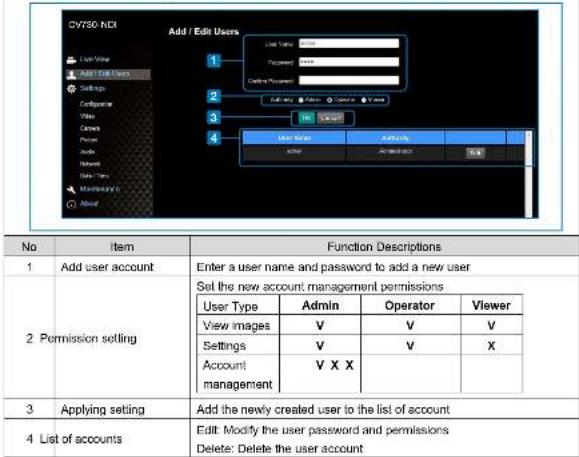
Task: Click the 'Function Descriptions' table header
Action: (384, 247)
